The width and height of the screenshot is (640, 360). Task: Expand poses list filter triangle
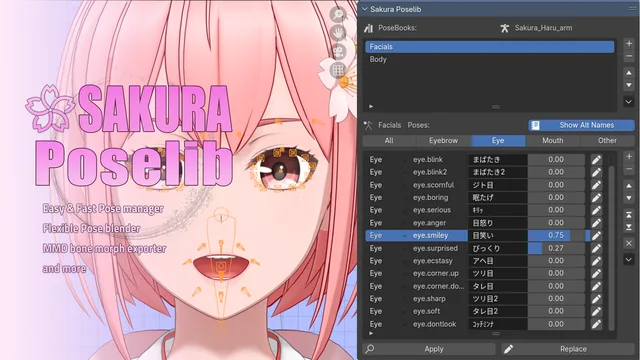[371, 333]
